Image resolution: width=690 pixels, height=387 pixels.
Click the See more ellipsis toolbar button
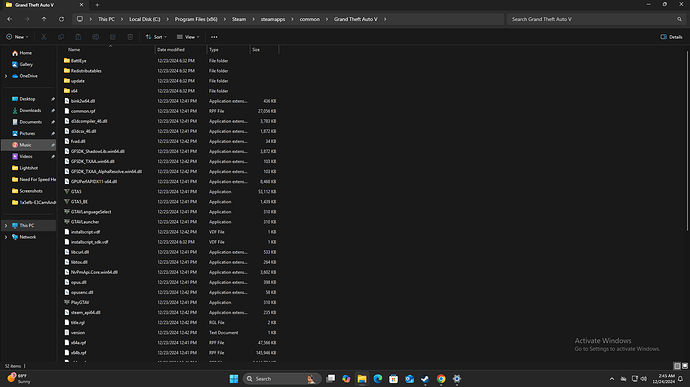[x=214, y=37]
